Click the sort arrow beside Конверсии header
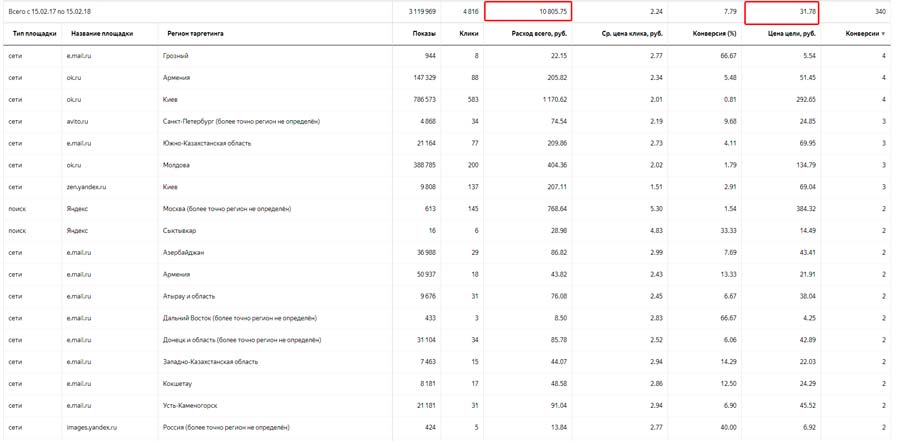 click(x=883, y=34)
